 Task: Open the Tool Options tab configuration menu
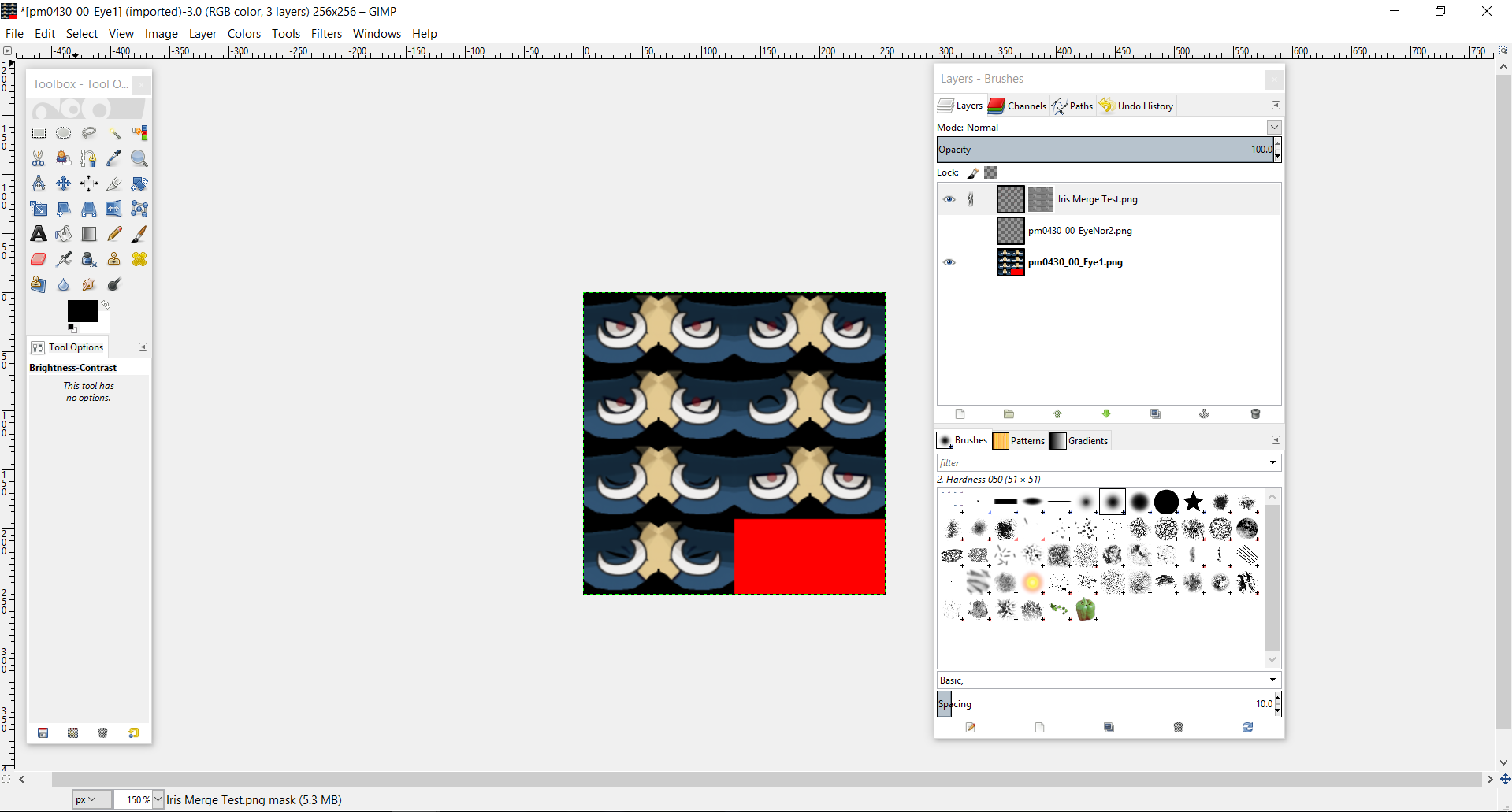143,347
